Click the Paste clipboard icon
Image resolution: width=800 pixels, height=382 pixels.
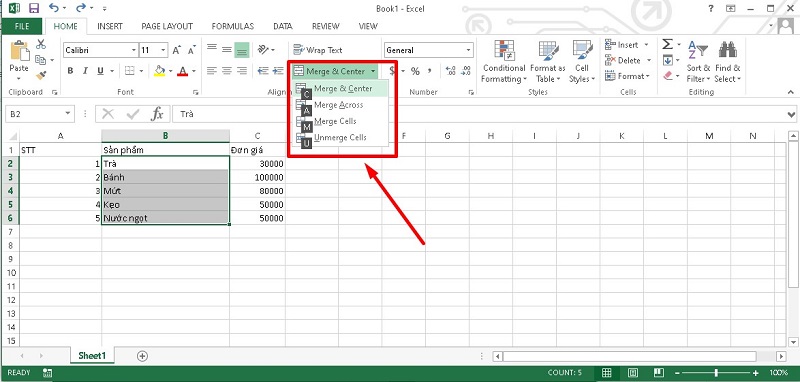point(19,50)
